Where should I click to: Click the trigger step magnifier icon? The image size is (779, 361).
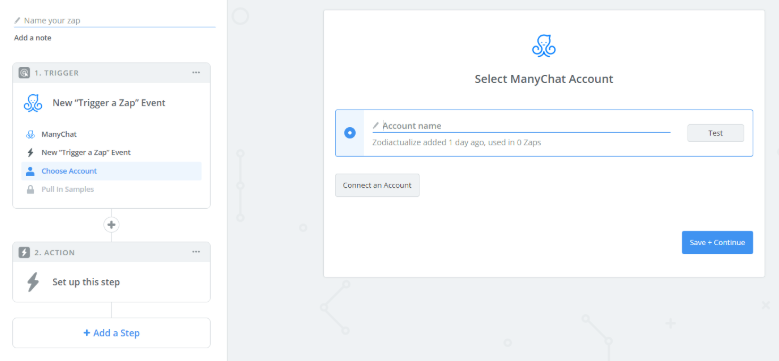tap(24, 73)
